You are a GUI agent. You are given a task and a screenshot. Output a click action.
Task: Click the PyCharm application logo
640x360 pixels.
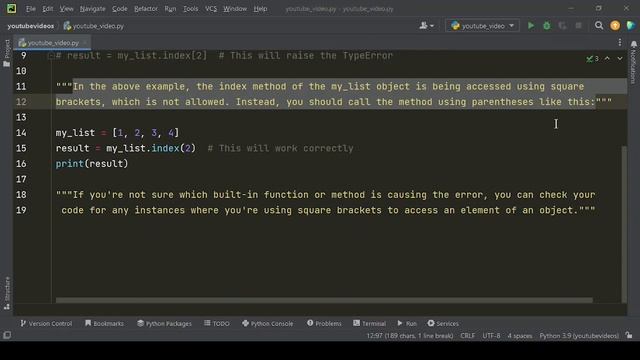[x=11, y=9]
